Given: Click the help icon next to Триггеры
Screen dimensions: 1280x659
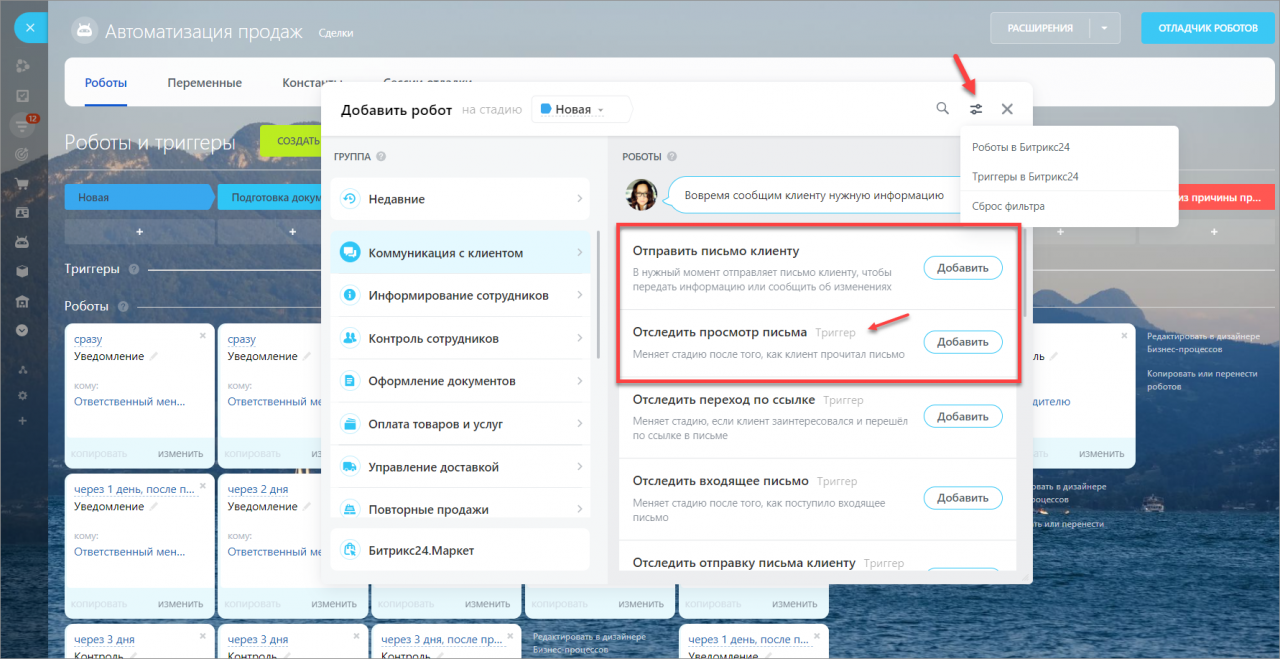Looking at the screenshot, I should [133, 269].
